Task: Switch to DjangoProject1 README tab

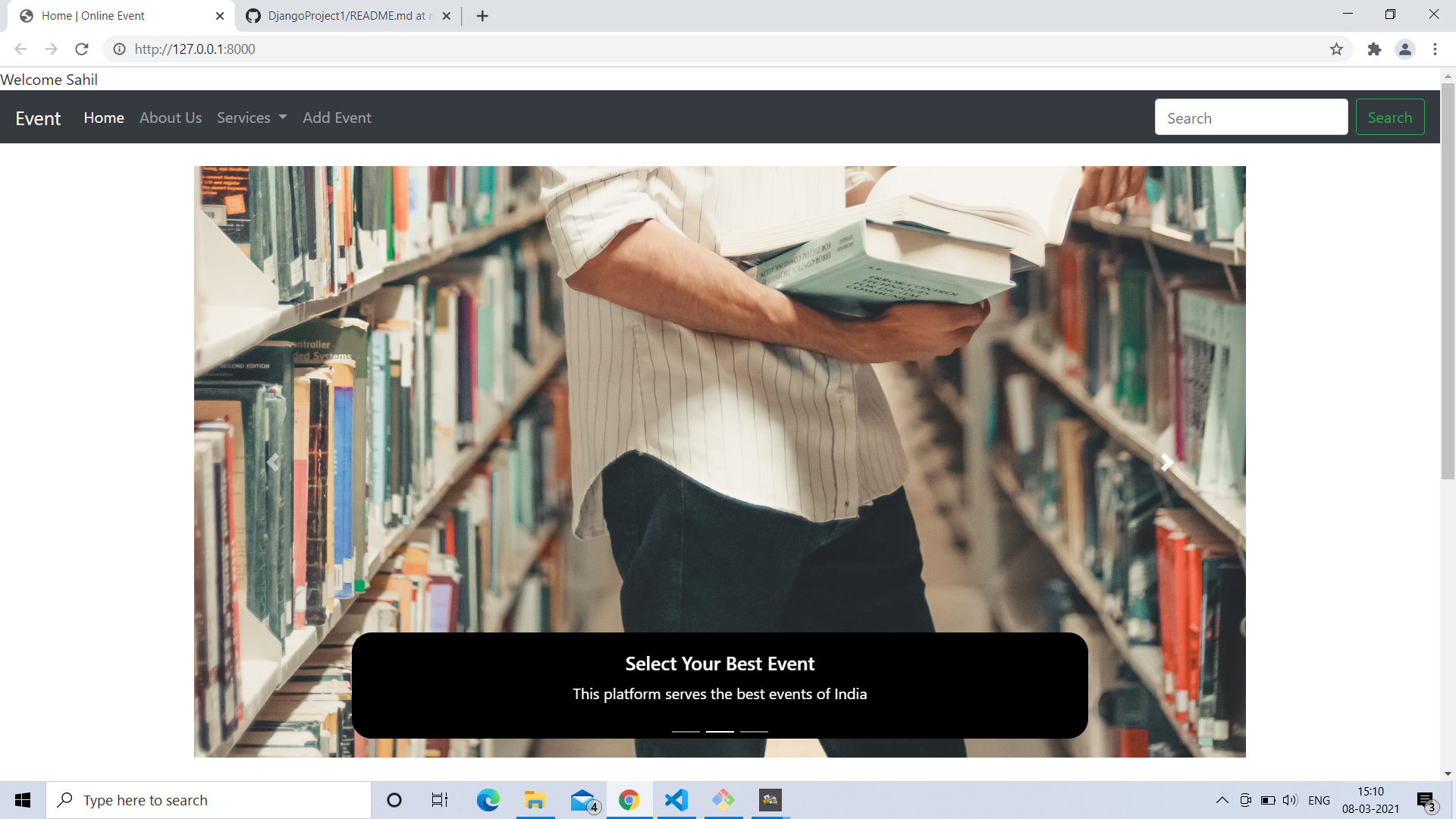Action: 345,16
